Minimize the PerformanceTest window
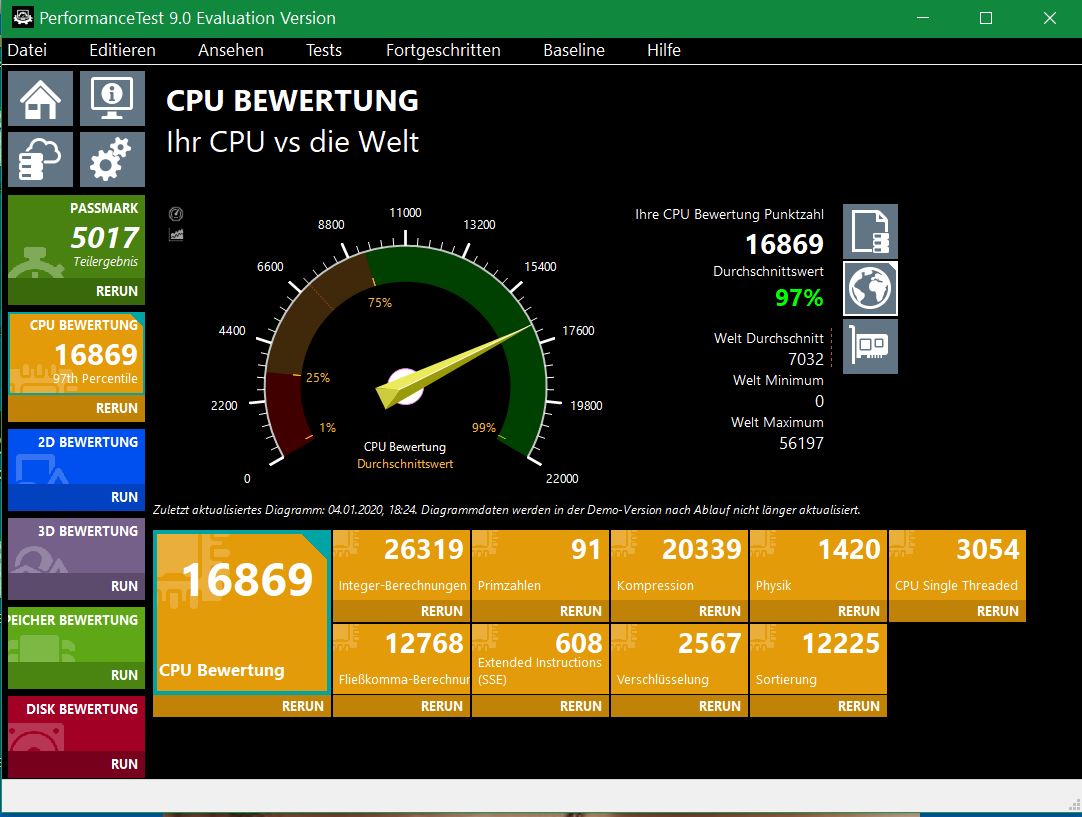1082x817 pixels. [x=923, y=18]
